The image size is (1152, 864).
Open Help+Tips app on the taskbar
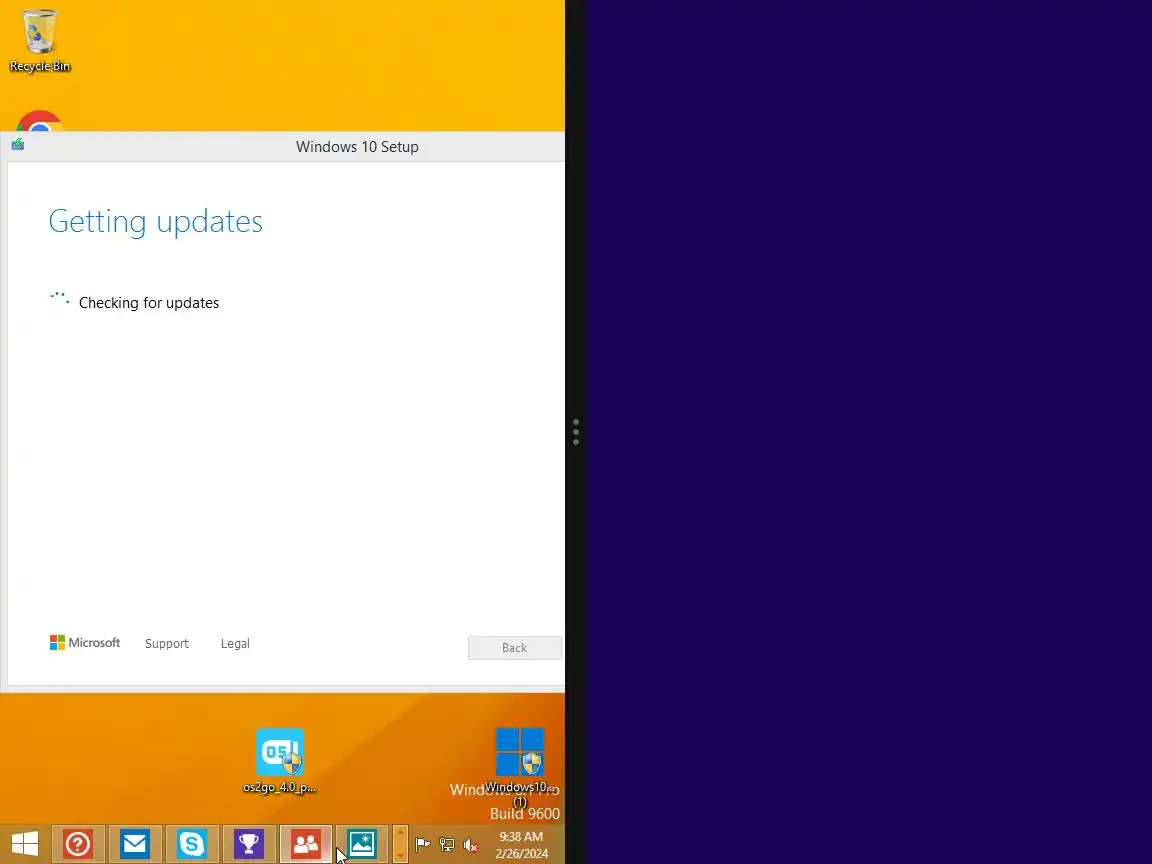tap(78, 844)
